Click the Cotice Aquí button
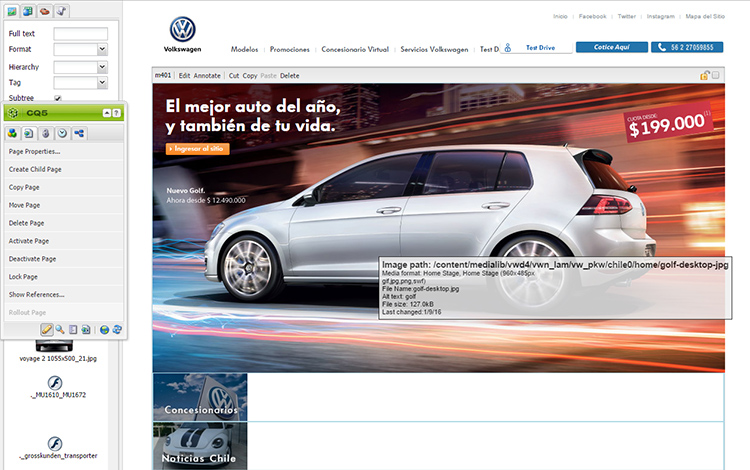750x470 pixels. [x=610, y=47]
